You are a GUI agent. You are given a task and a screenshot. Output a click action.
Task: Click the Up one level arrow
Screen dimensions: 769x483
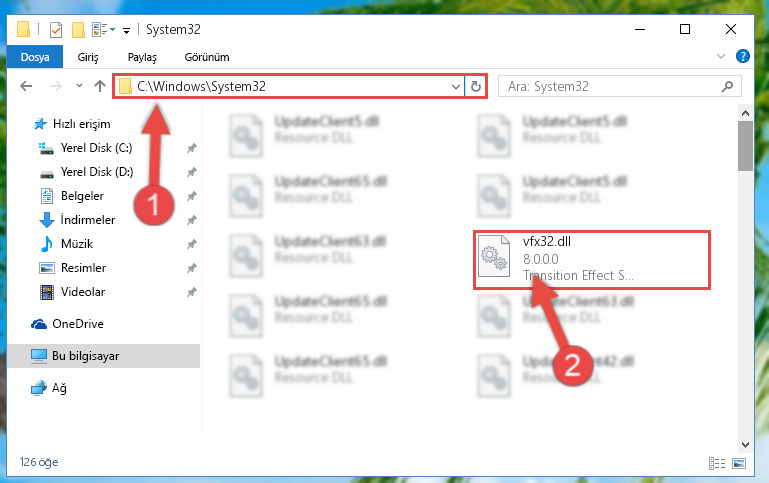point(100,86)
